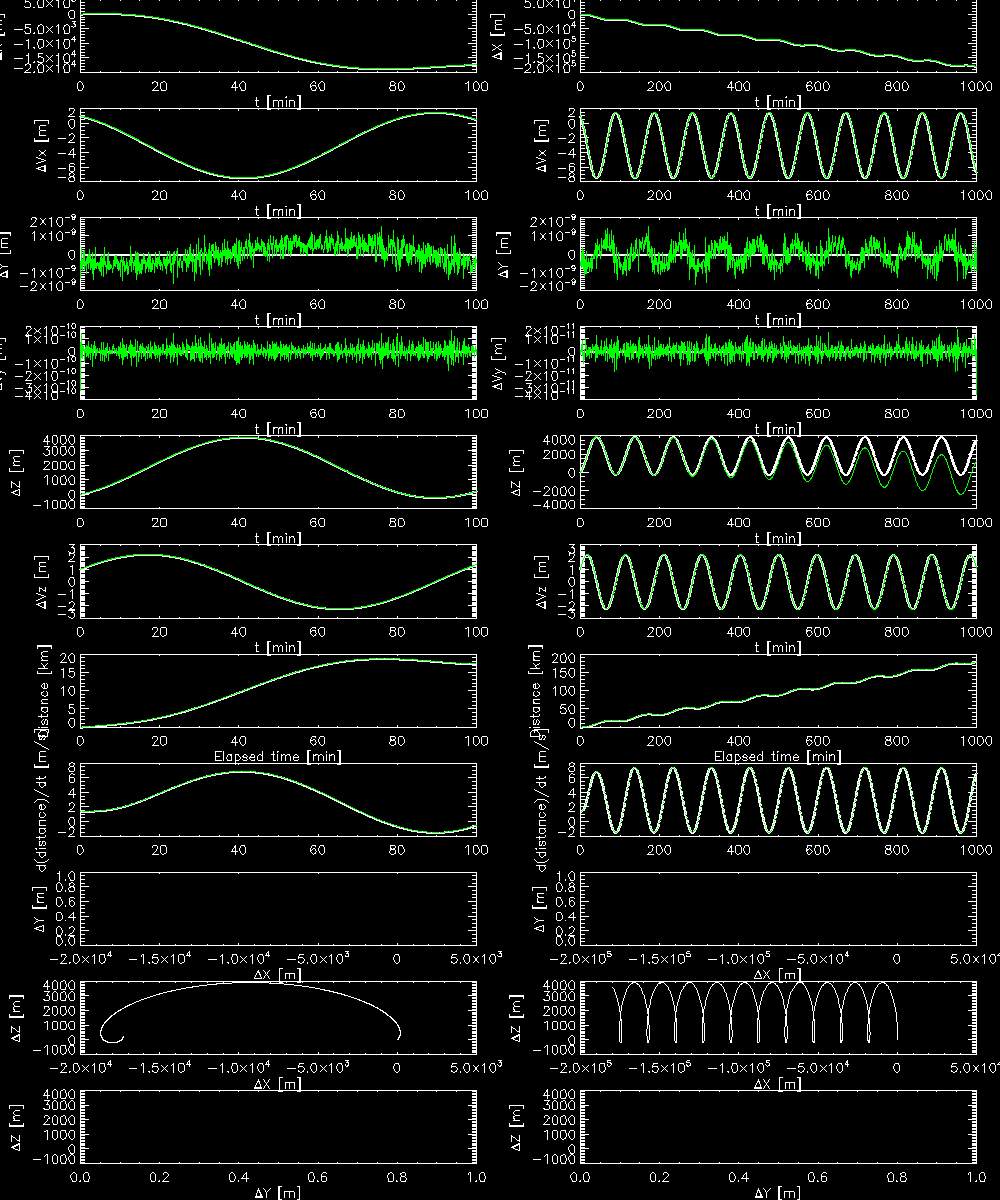1000x1200 pixels.
Task: Click the 'ΔZ [m]' y-axis label of the spiral trajectory plot
Action: pos(18,1018)
